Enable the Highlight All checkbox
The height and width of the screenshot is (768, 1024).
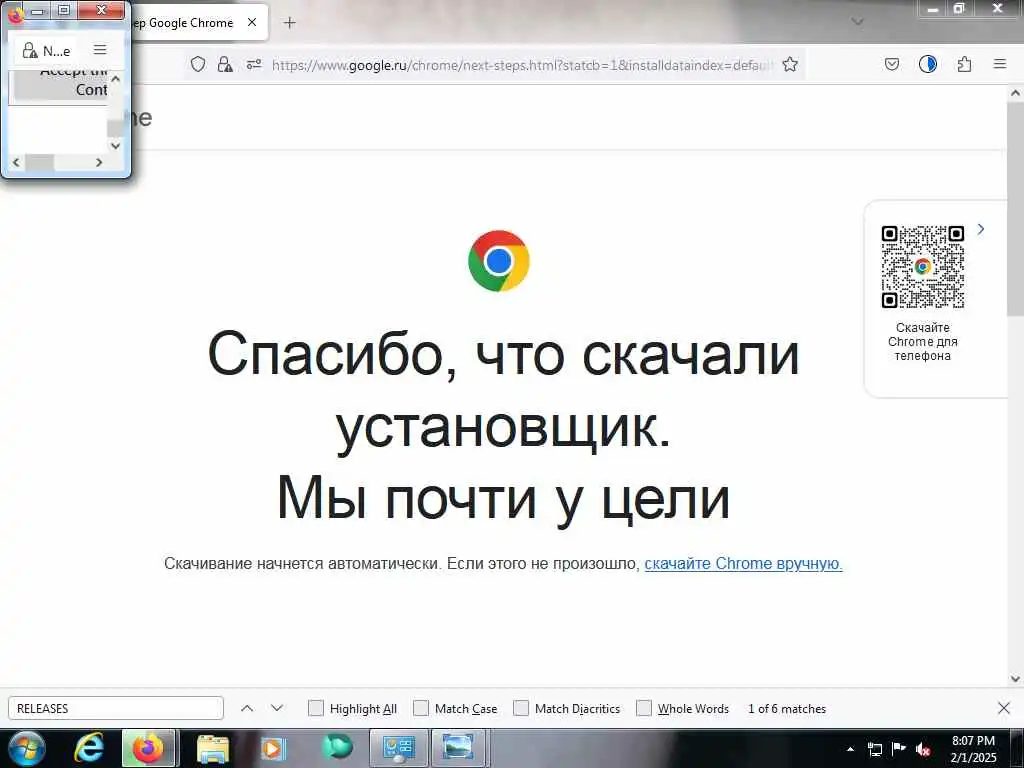click(315, 708)
